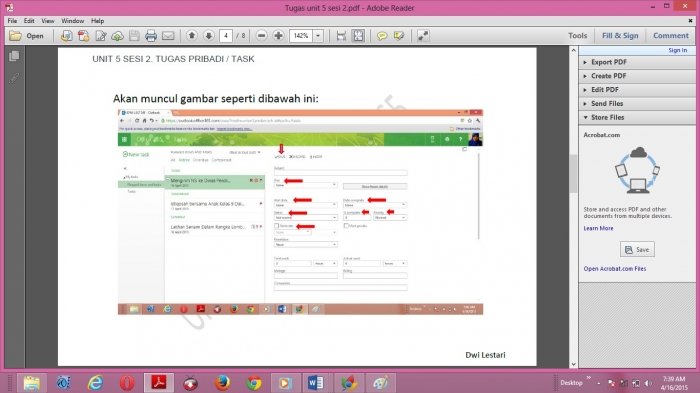Open the View menu
The image size is (700, 393).
48,21
